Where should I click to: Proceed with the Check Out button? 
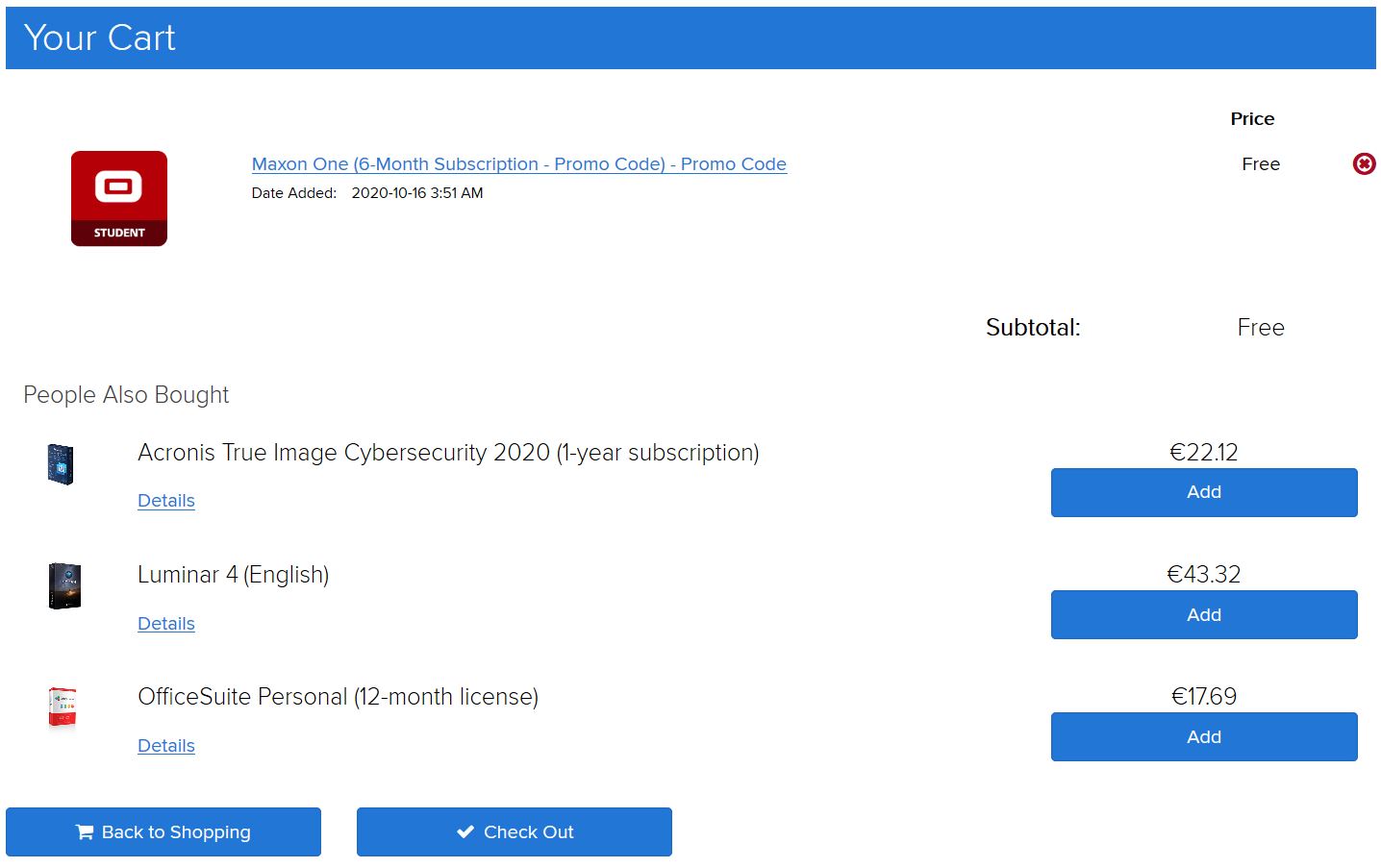click(515, 832)
